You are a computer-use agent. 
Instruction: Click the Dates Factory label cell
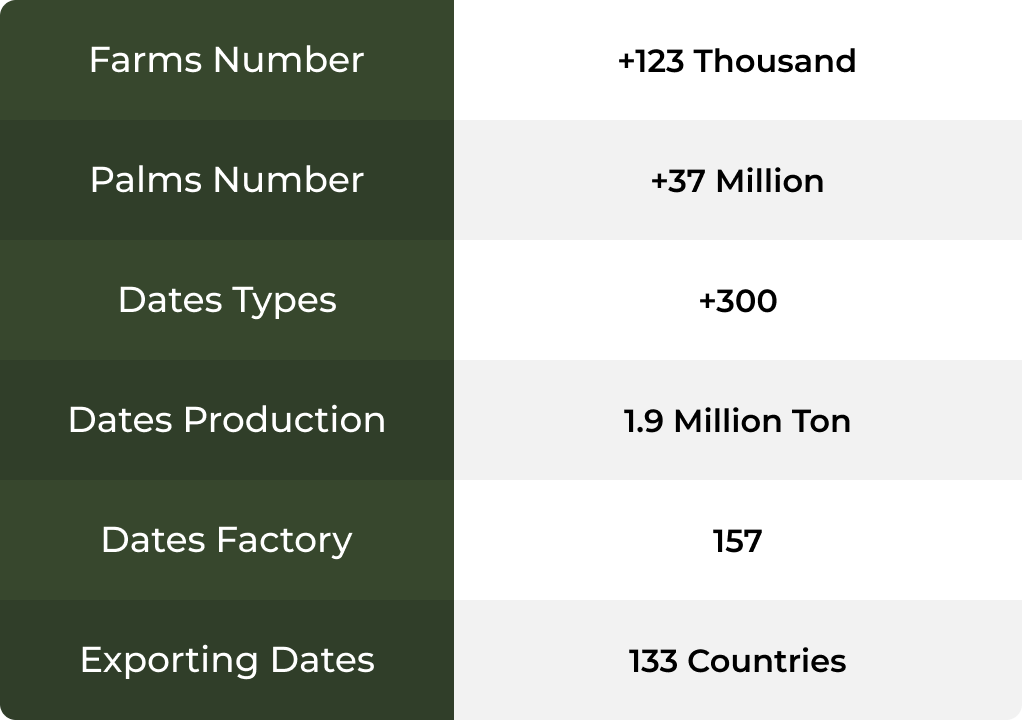pos(227,540)
